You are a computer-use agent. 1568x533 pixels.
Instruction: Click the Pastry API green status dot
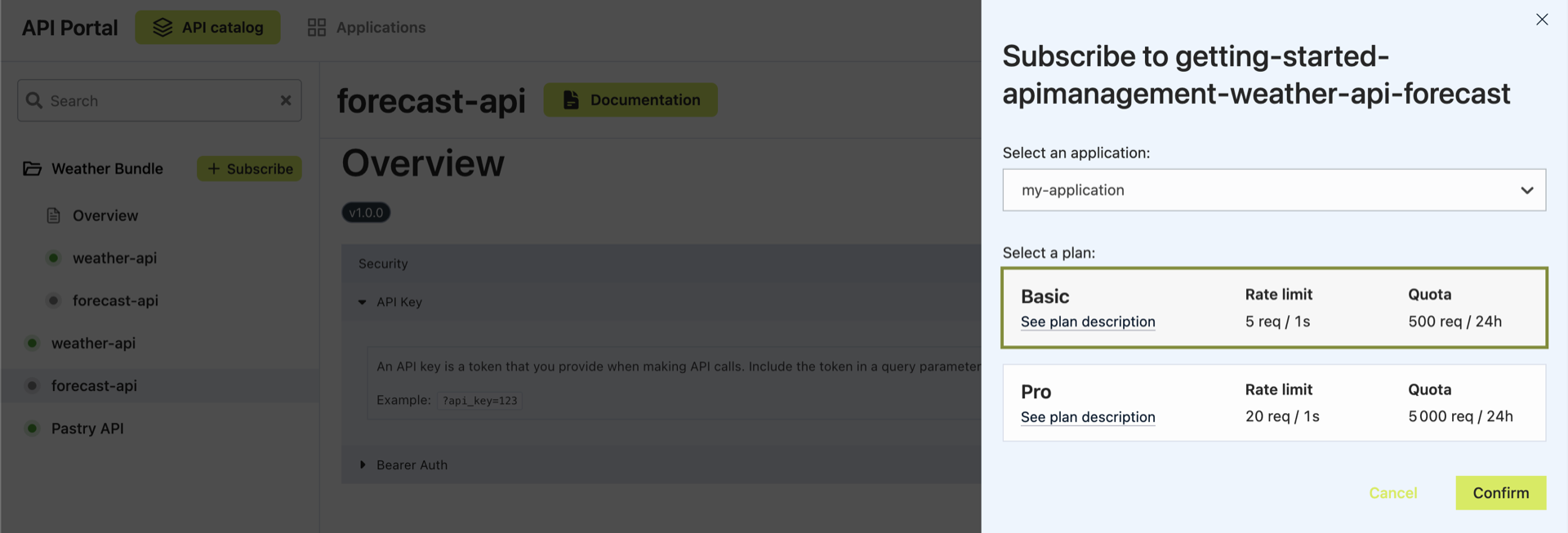[x=32, y=429]
